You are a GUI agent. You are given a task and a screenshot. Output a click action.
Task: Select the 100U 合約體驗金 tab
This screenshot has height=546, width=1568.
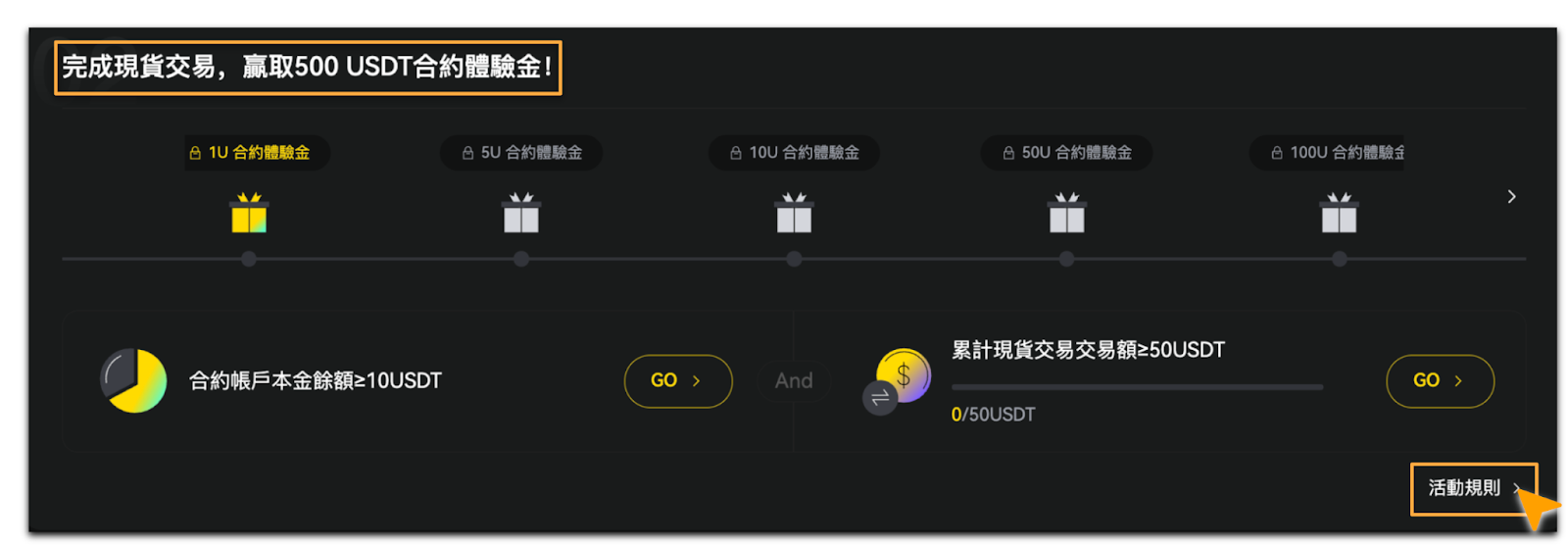(x=1327, y=153)
